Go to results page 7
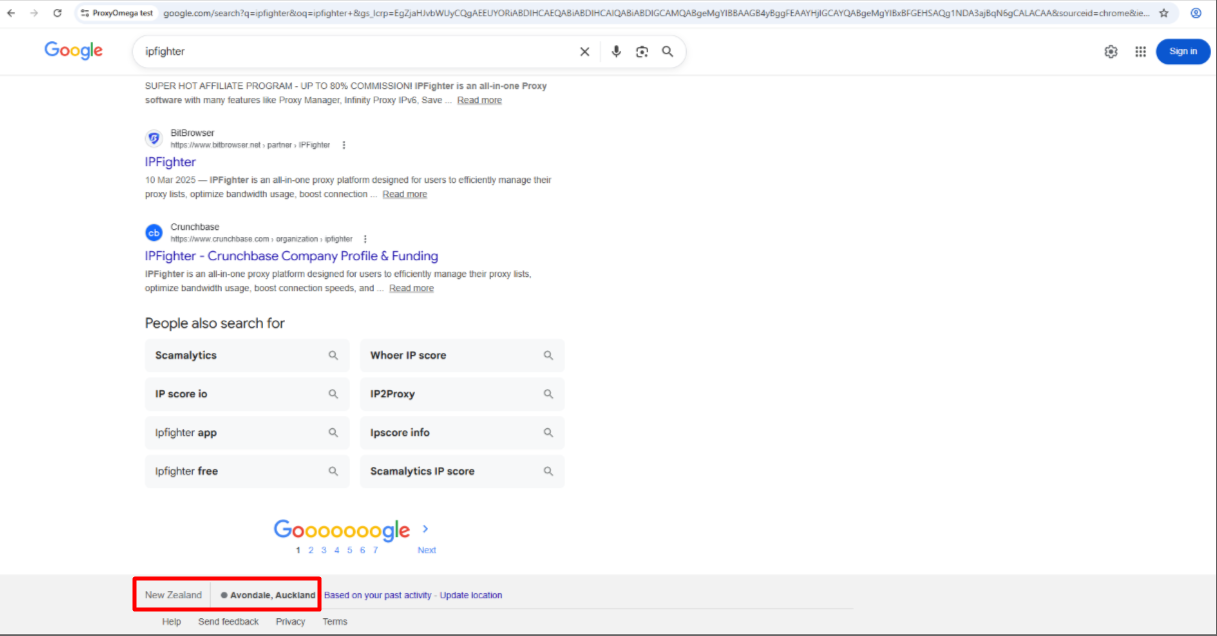1217x636 pixels. (375, 550)
